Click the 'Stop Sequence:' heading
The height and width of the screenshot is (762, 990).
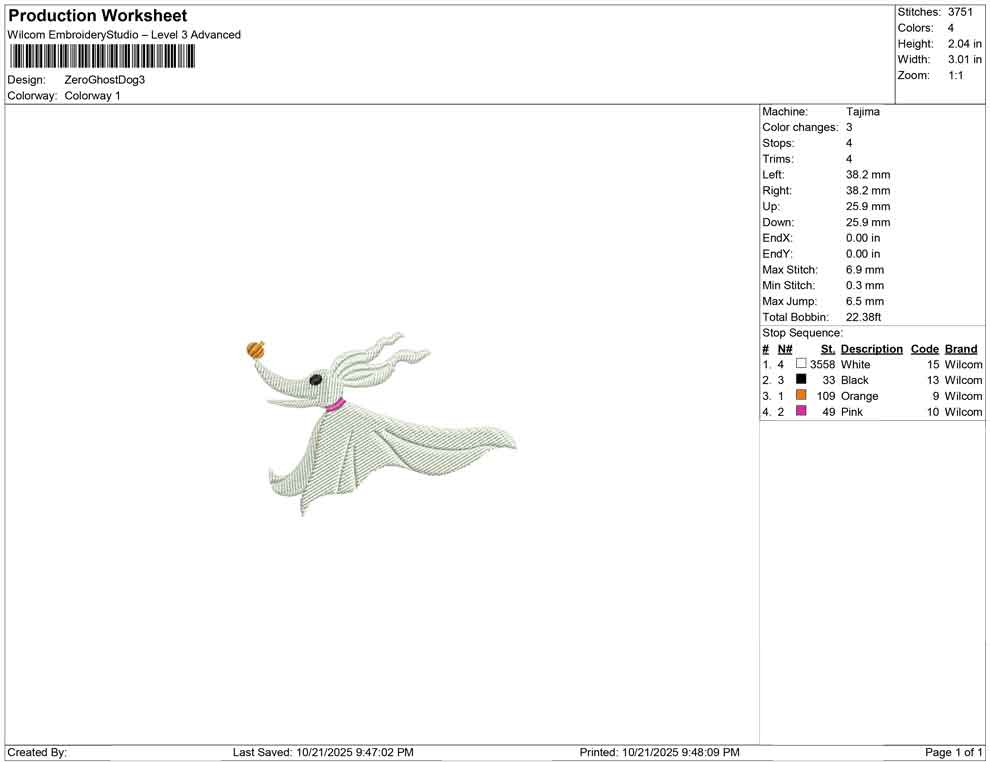pos(802,333)
